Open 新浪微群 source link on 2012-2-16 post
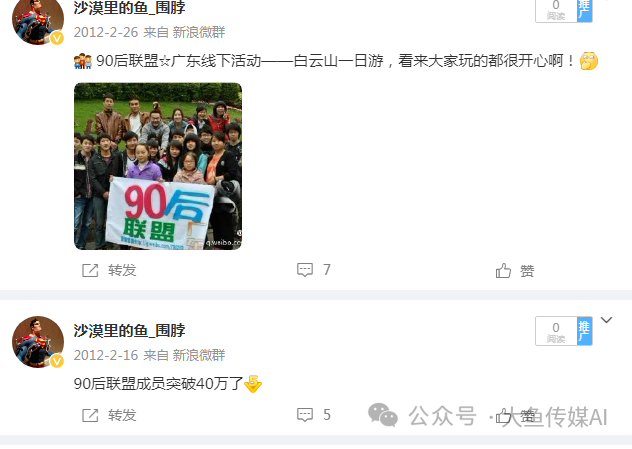 click(x=199, y=355)
